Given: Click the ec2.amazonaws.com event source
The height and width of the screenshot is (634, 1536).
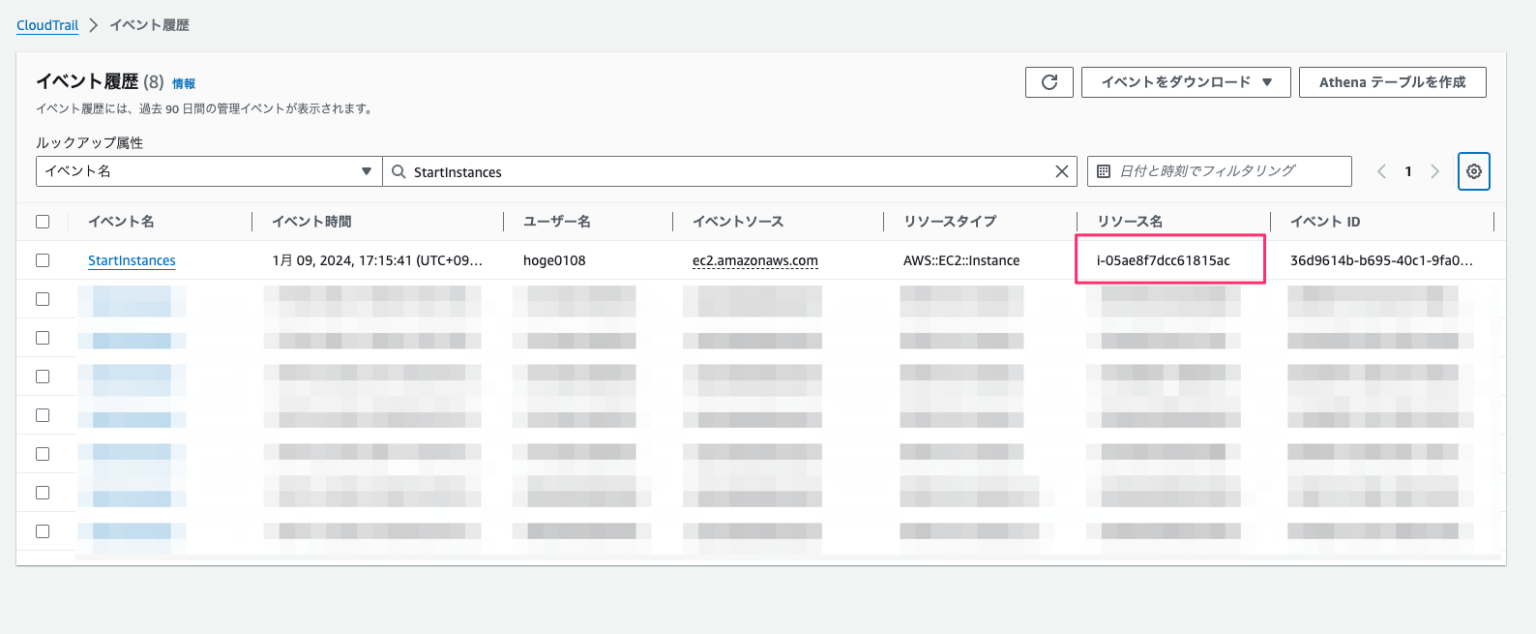Looking at the screenshot, I should [x=755, y=260].
